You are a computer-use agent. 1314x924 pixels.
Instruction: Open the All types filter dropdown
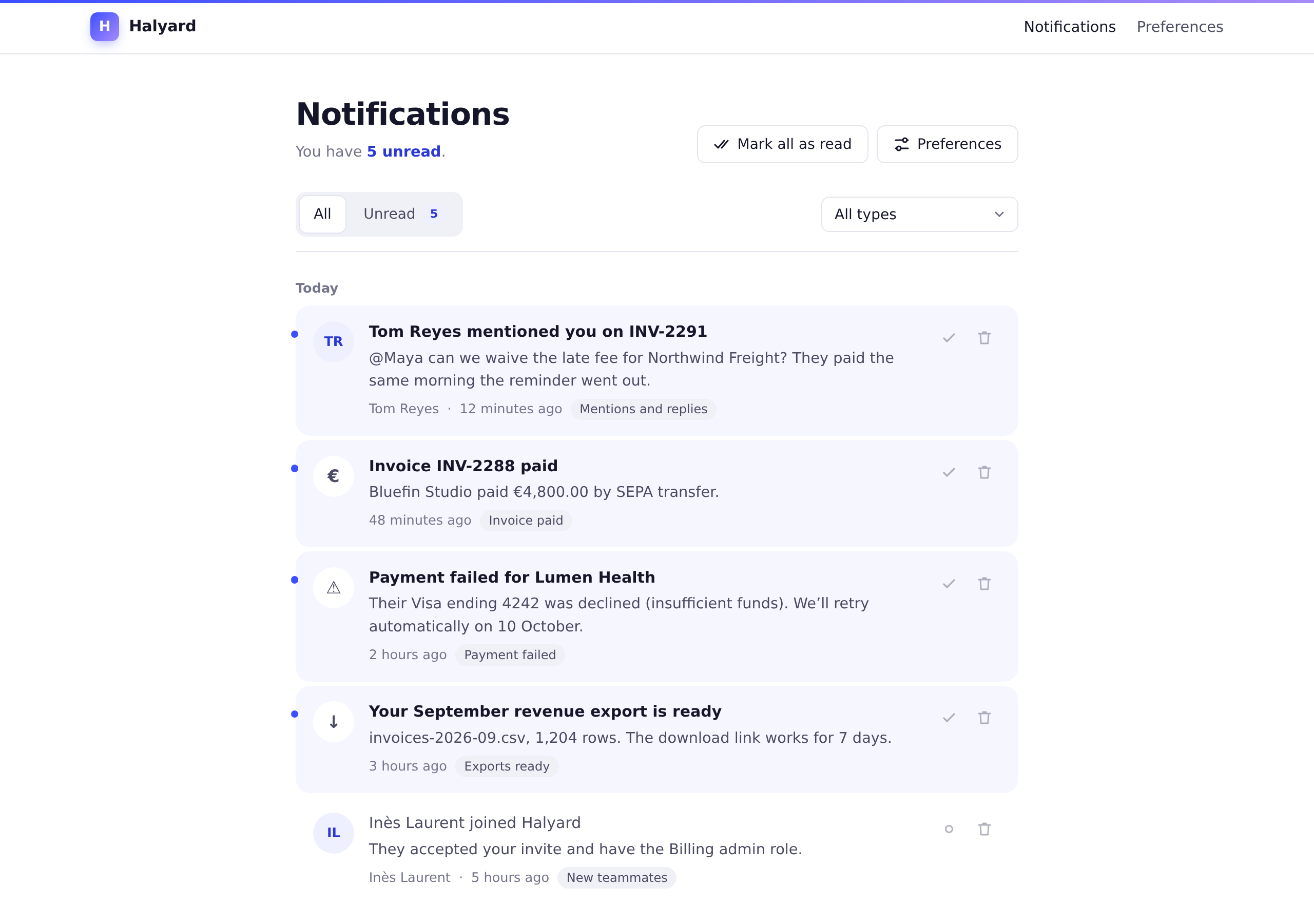click(919, 214)
